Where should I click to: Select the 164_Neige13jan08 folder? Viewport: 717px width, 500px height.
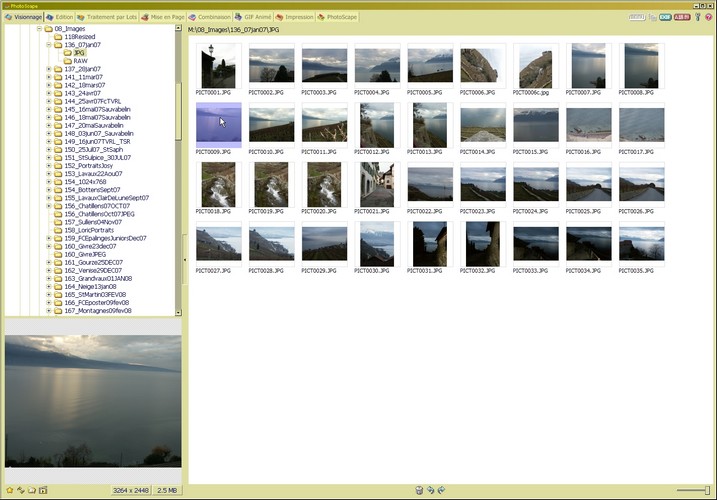pyautogui.click(x=90, y=286)
